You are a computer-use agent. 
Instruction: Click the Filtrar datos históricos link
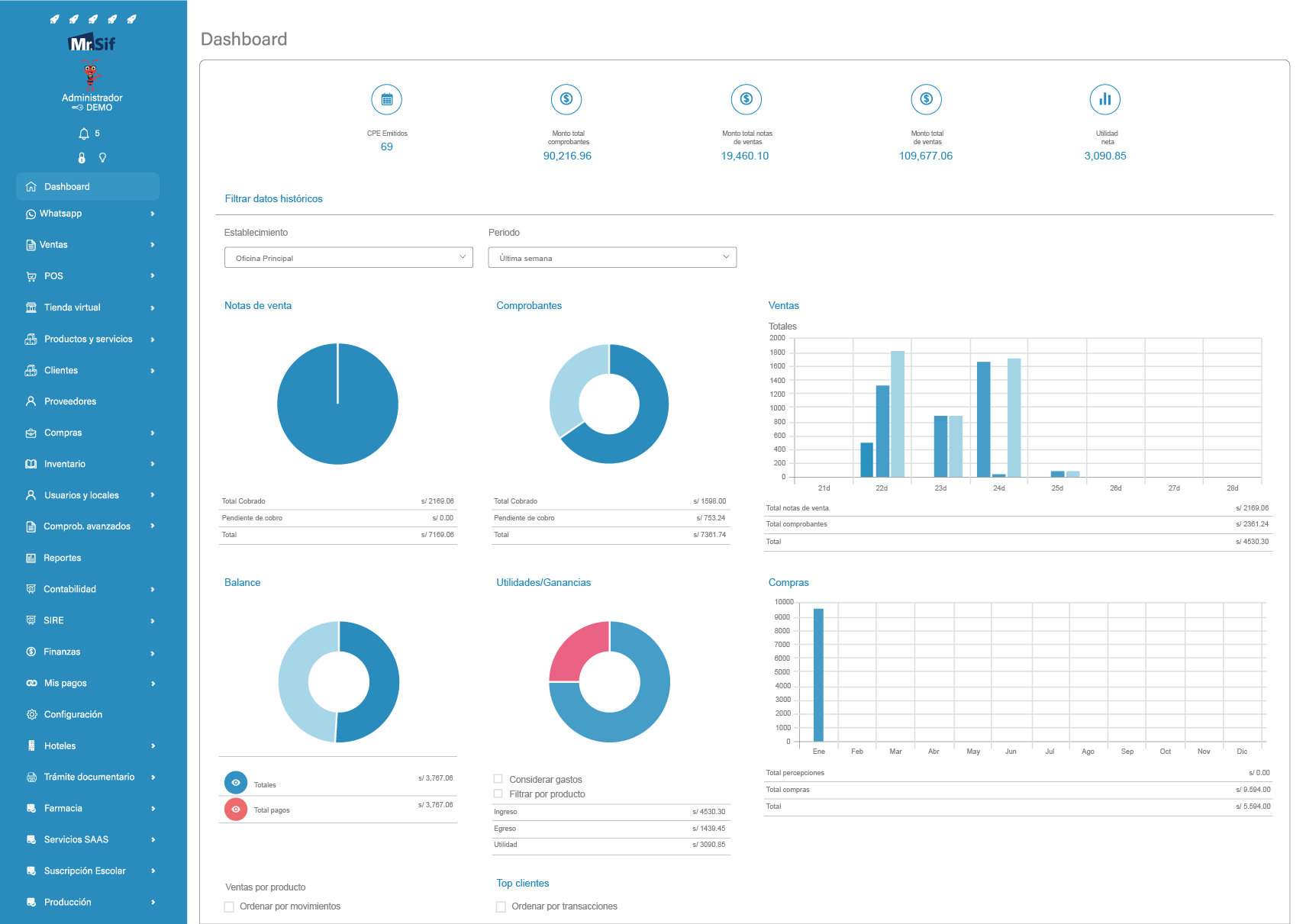pos(273,199)
